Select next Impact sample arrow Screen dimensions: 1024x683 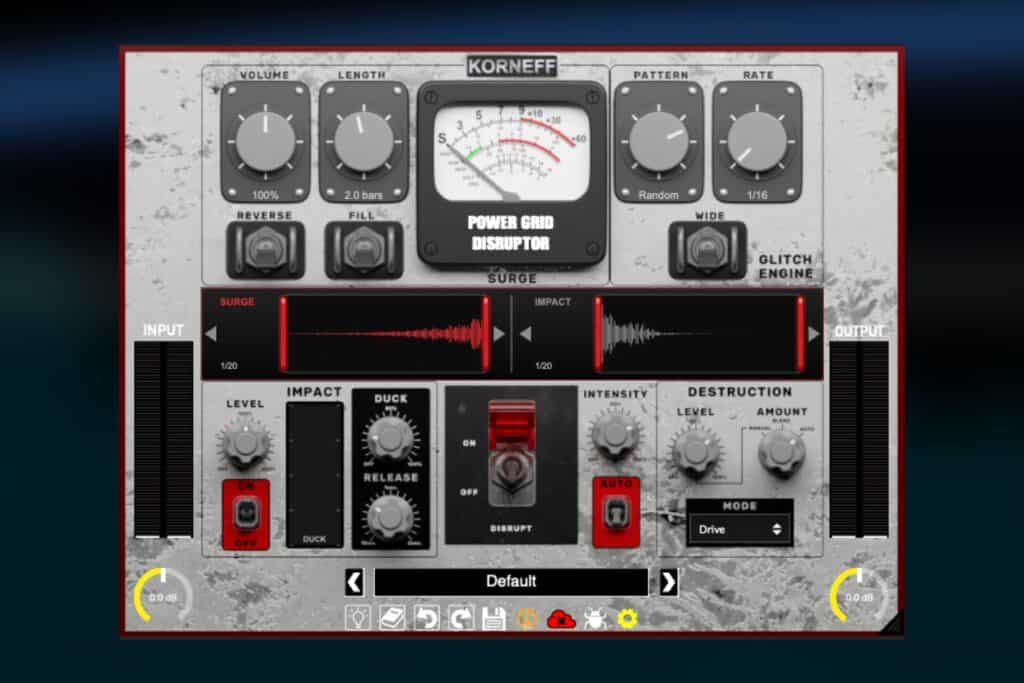point(814,334)
